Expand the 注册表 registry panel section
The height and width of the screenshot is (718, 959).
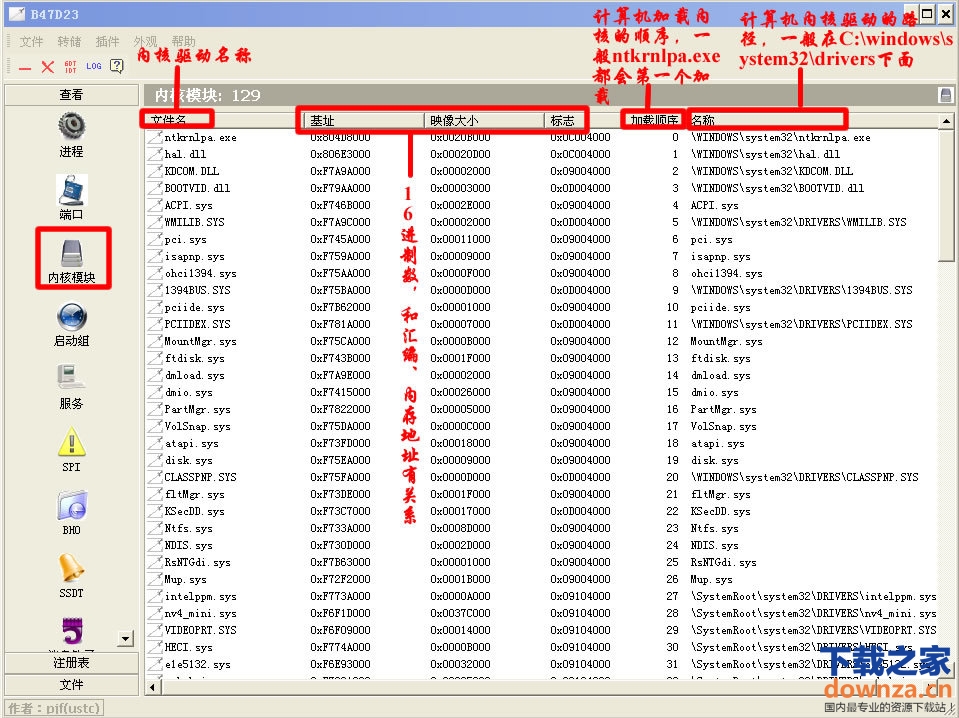pyautogui.click(x=71, y=663)
